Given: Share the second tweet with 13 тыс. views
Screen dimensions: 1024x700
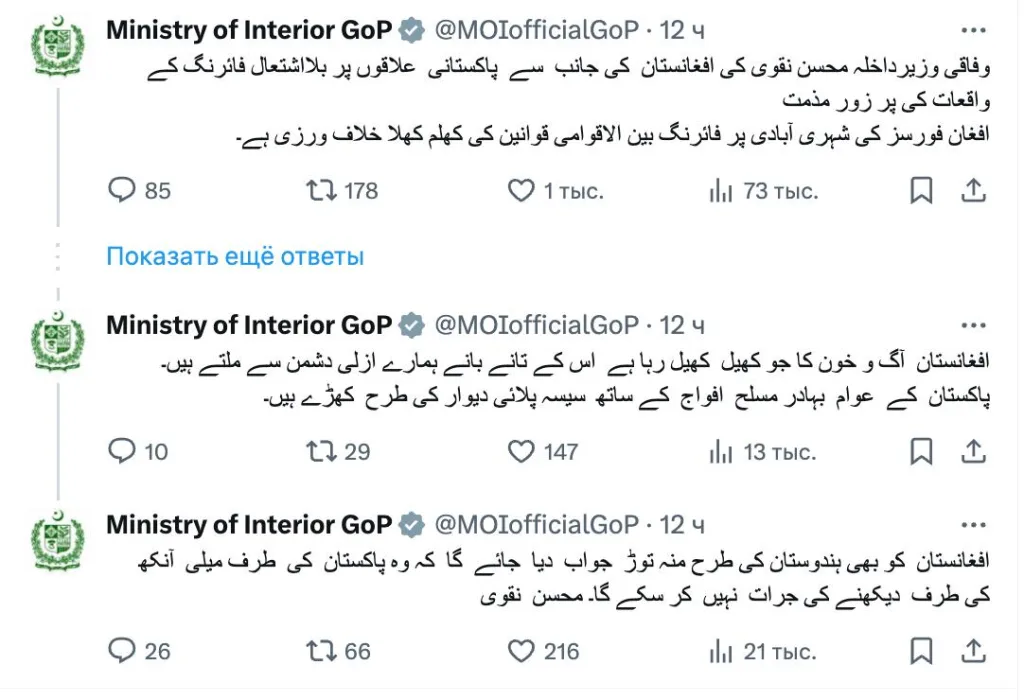Looking at the screenshot, I should click(974, 452).
